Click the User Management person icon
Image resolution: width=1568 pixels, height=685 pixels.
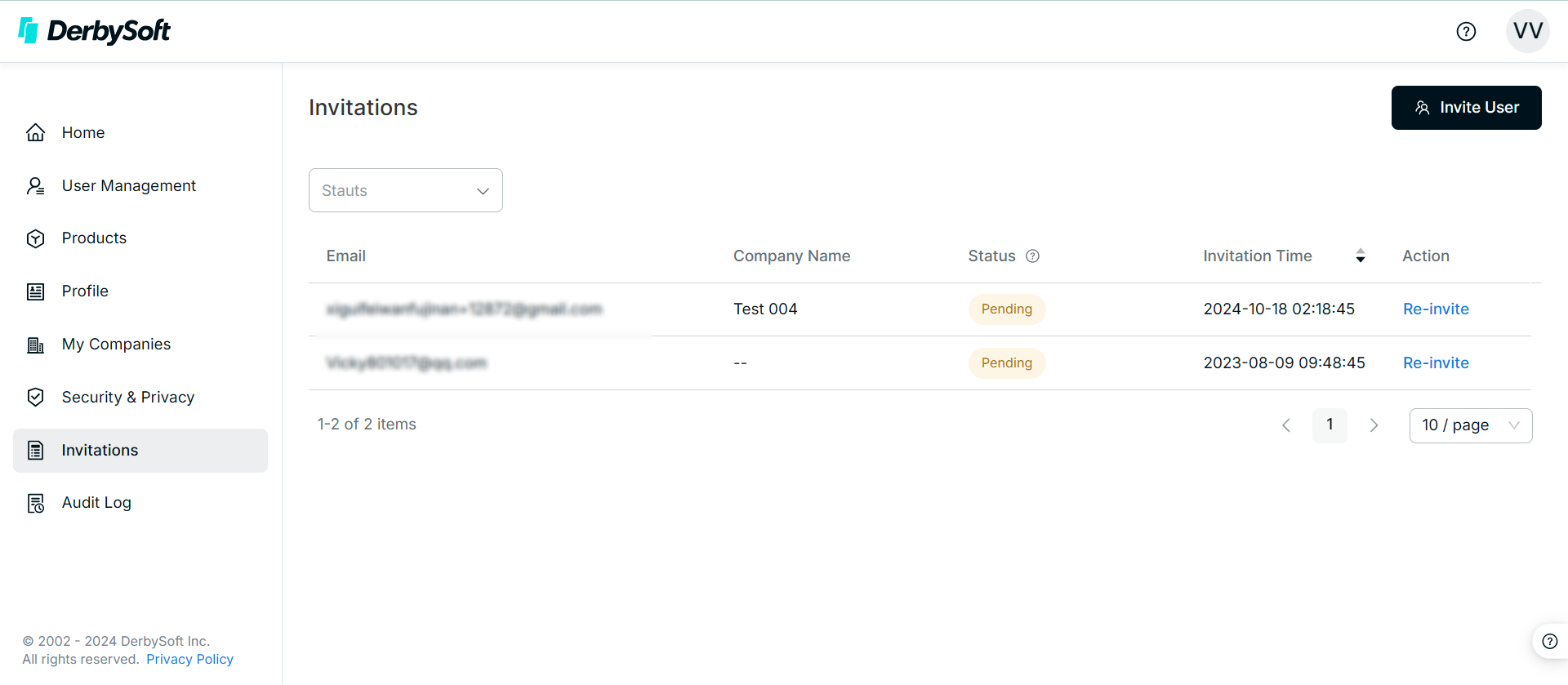click(36, 185)
